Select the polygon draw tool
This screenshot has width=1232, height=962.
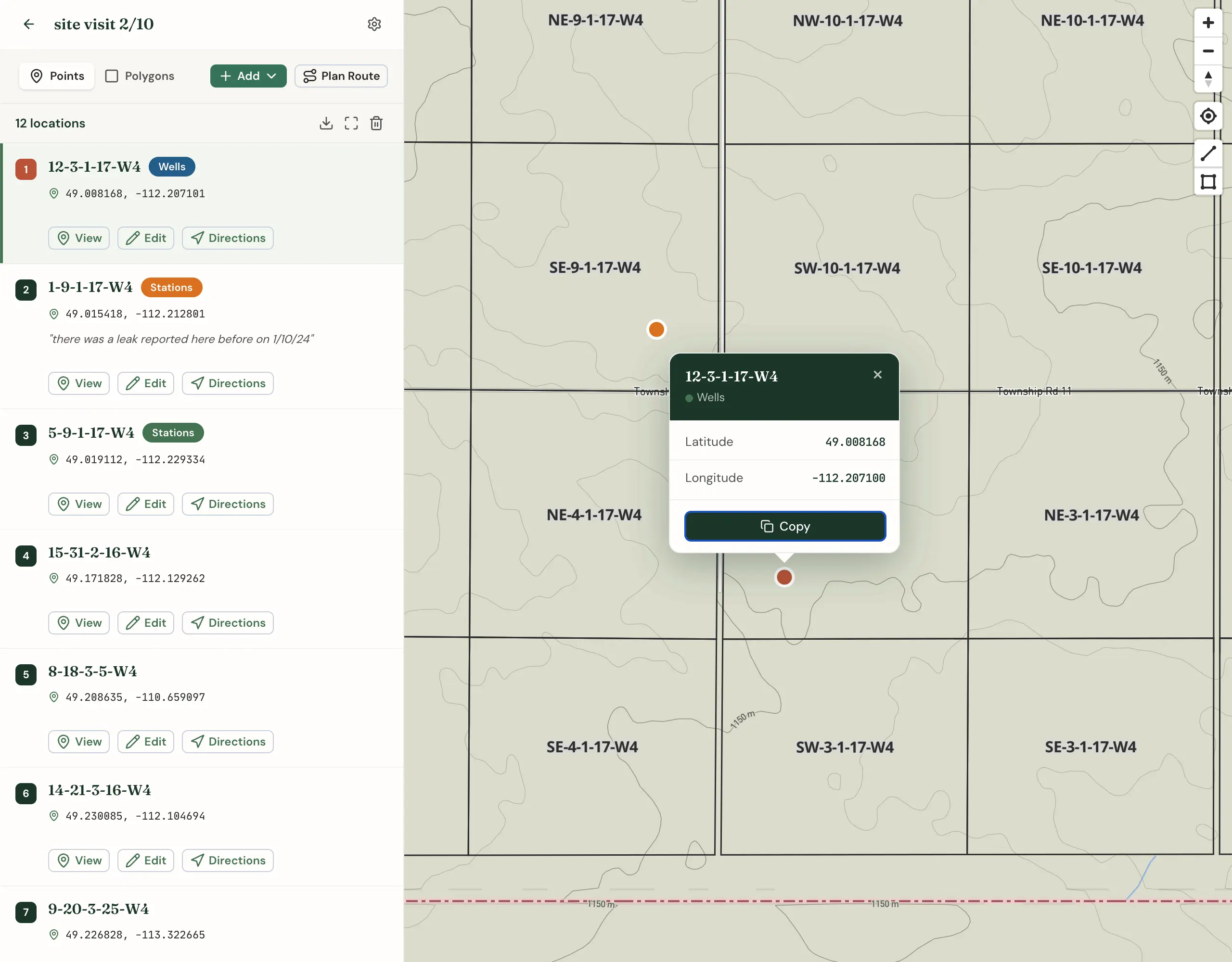[x=1208, y=181]
